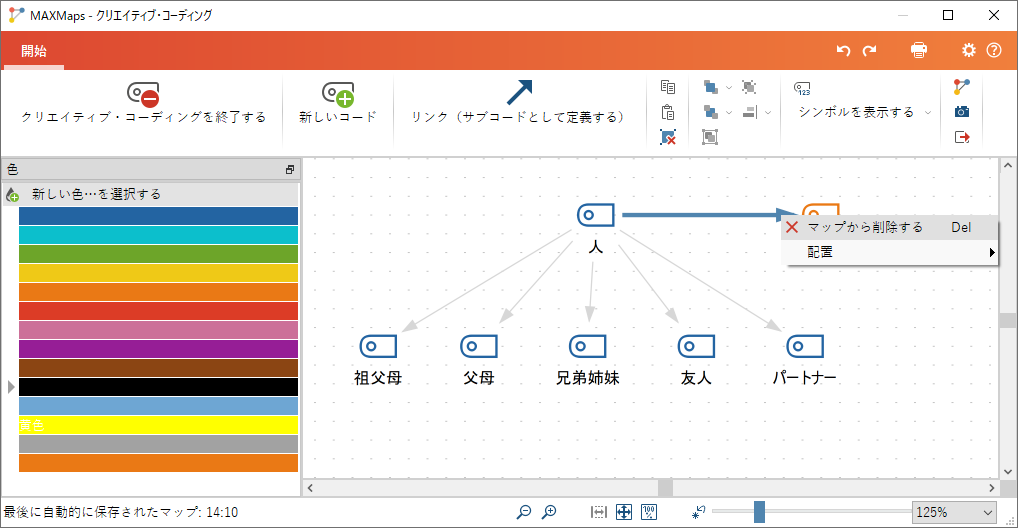The width and height of the screenshot is (1018, 528).
Task: Pick the purple color swatch
Action: coord(158,349)
